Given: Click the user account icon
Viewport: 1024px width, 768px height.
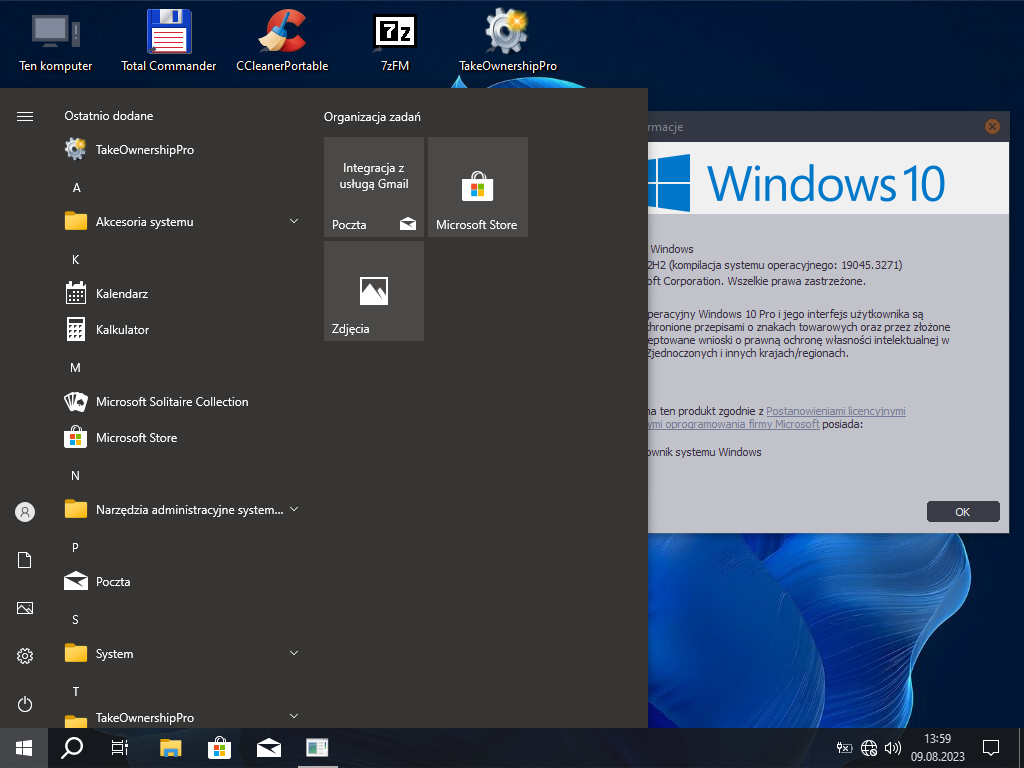Looking at the screenshot, I should click(25, 512).
